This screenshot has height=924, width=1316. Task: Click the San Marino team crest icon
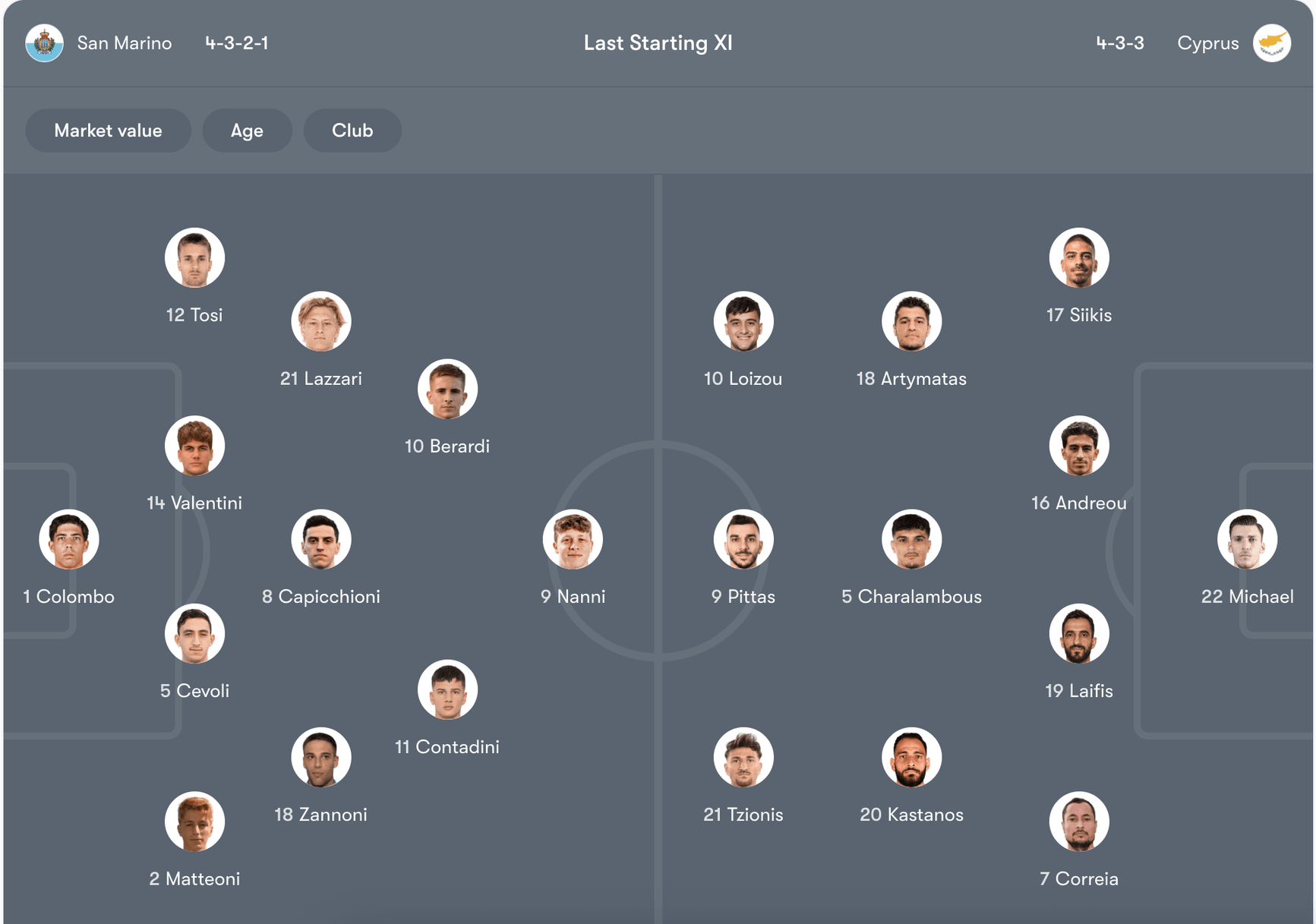click(x=44, y=43)
